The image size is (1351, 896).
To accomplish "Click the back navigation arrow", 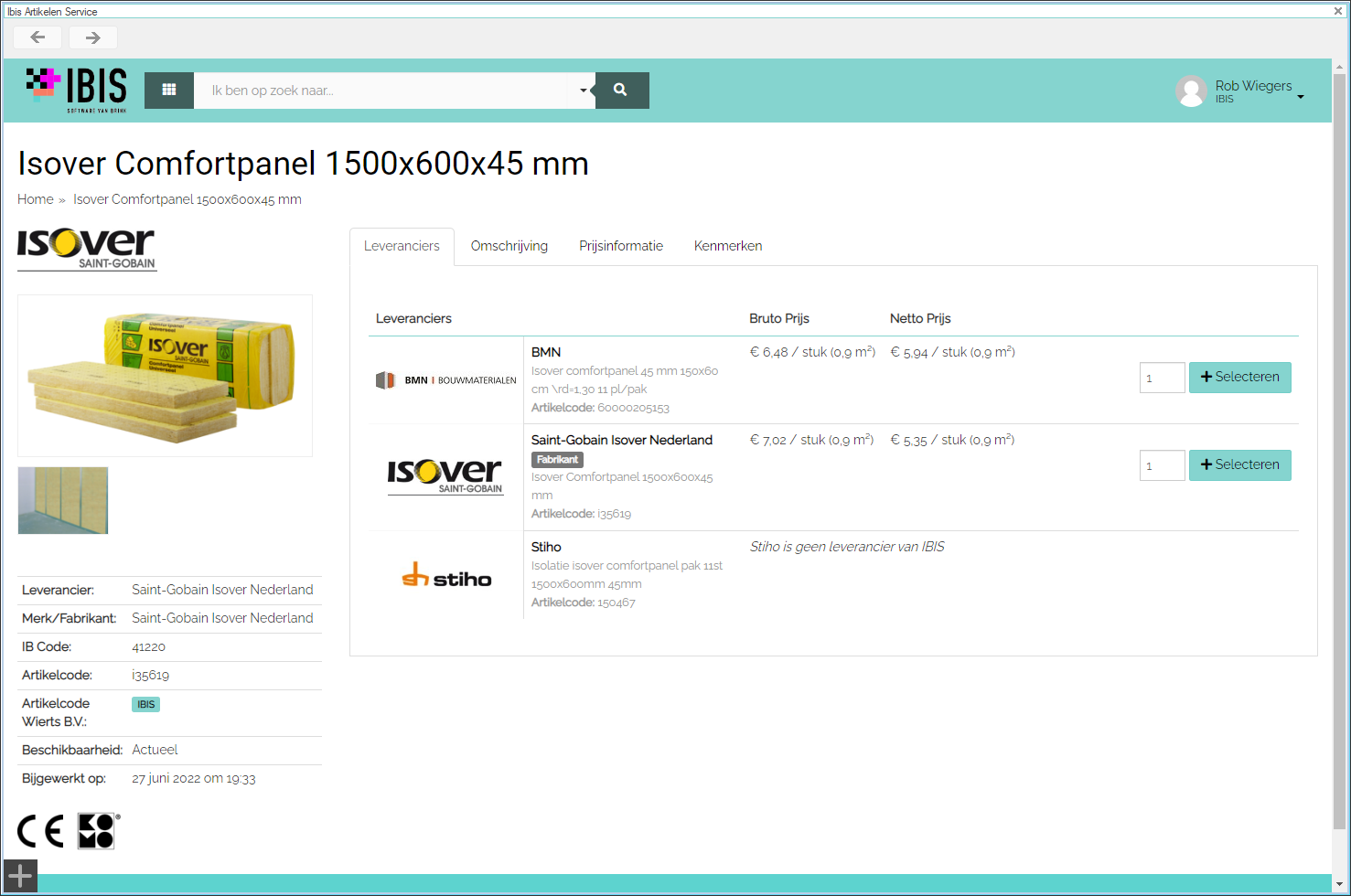I will [x=38, y=37].
